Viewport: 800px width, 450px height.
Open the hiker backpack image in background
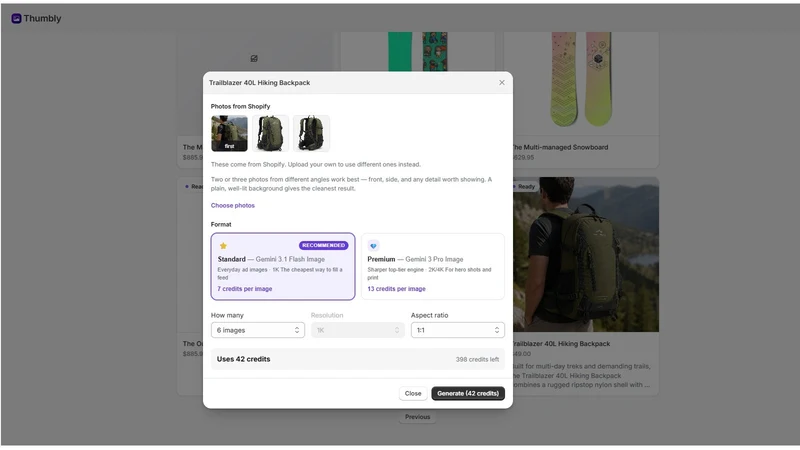coord(586,254)
